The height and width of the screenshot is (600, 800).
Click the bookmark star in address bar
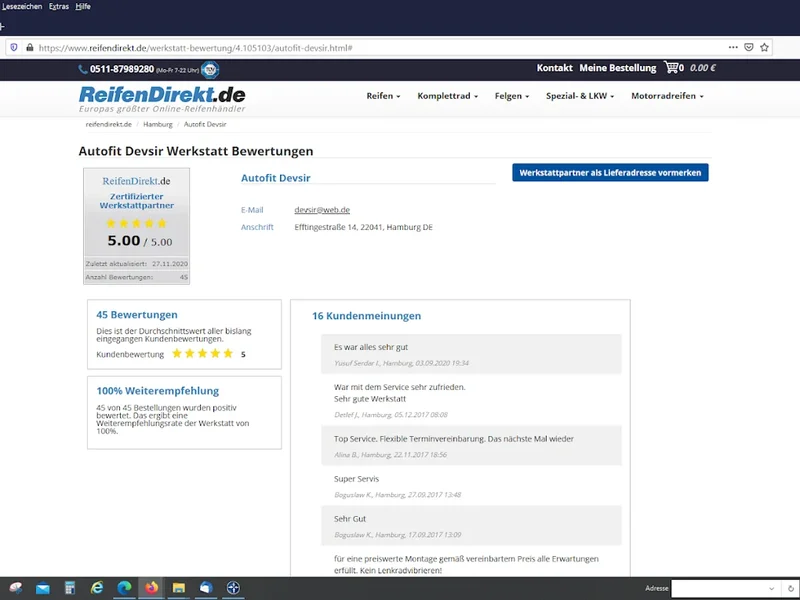tap(764, 47)
